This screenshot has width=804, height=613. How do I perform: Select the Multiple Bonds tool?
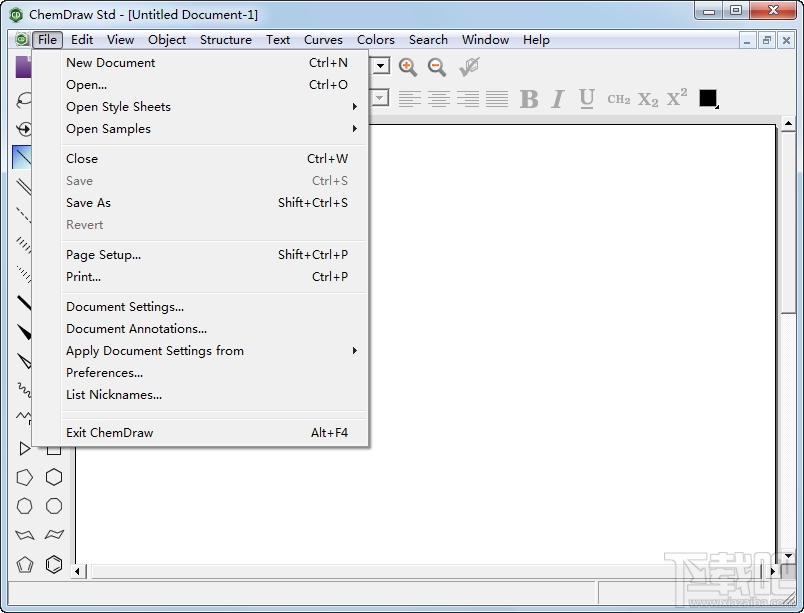[x=24, y=186]
